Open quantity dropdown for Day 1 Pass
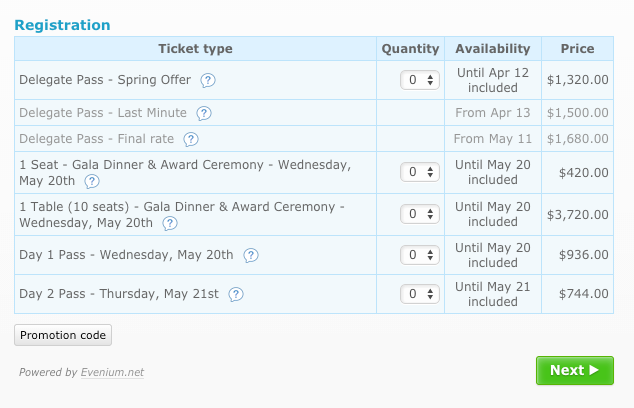Image resolution: width=634 pixels, height=408 pixels. coord(420,255)
